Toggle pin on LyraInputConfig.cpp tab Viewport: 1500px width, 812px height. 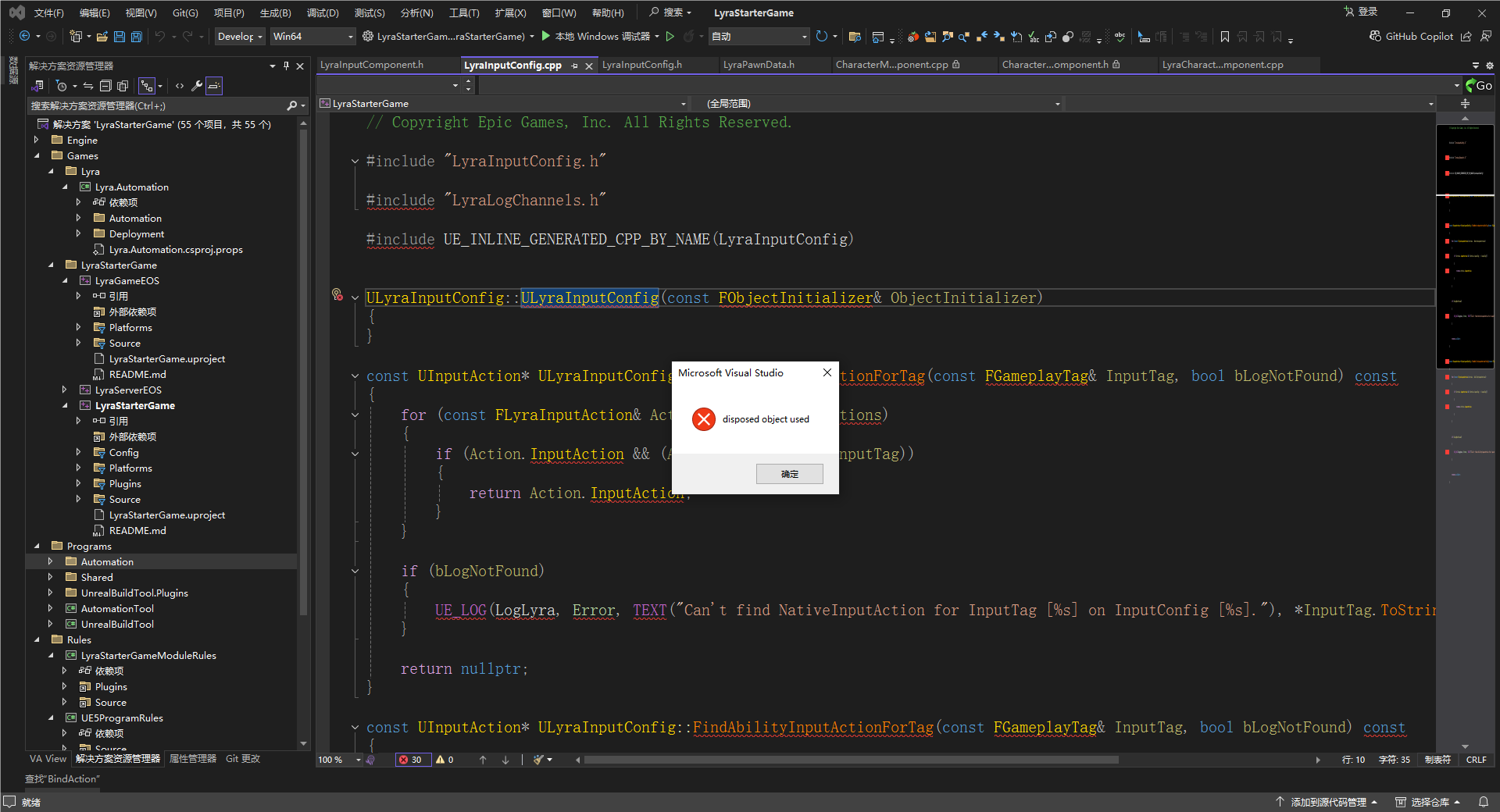pos(574,66)
